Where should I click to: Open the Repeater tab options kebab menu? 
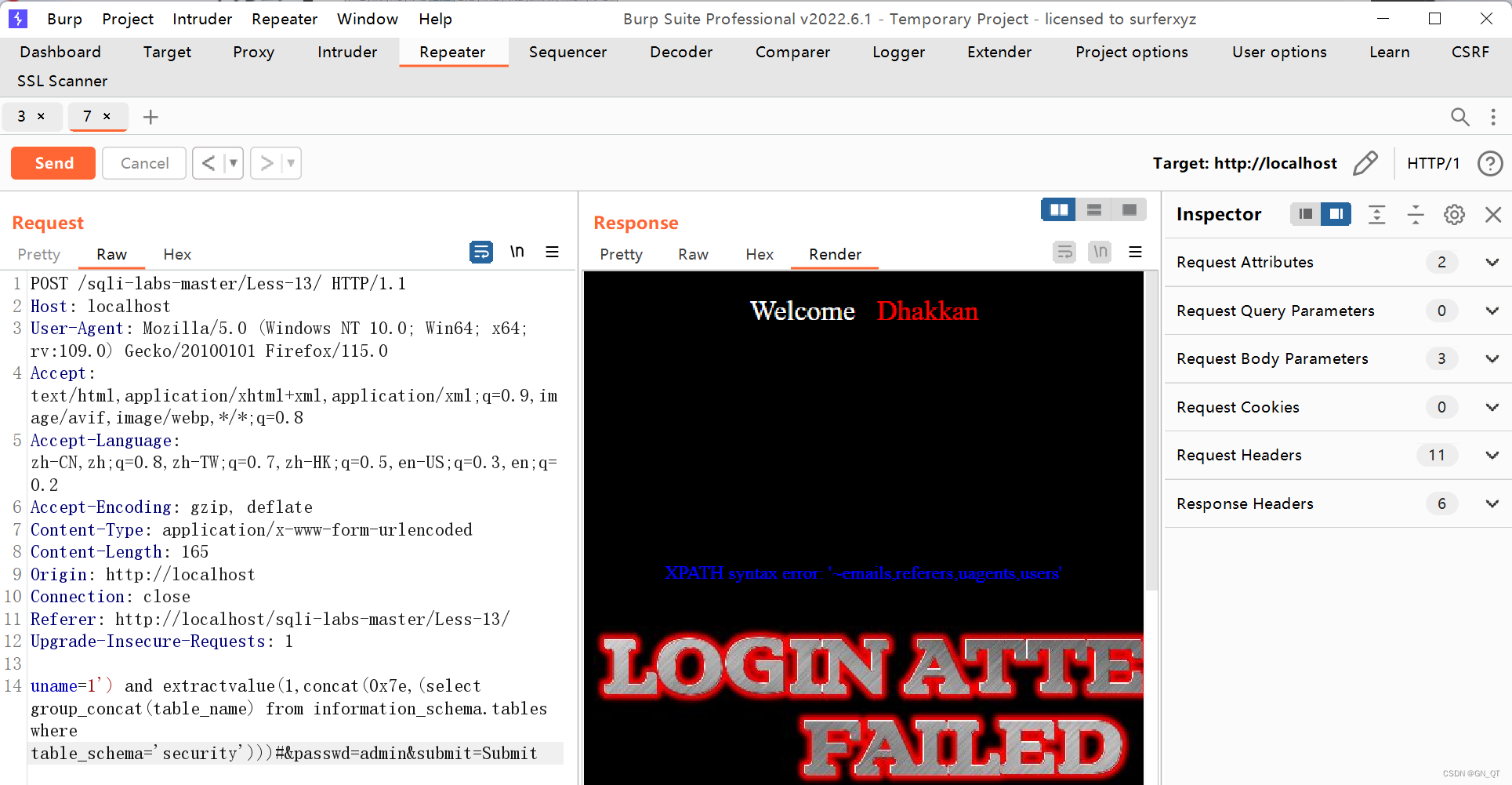1493,117
